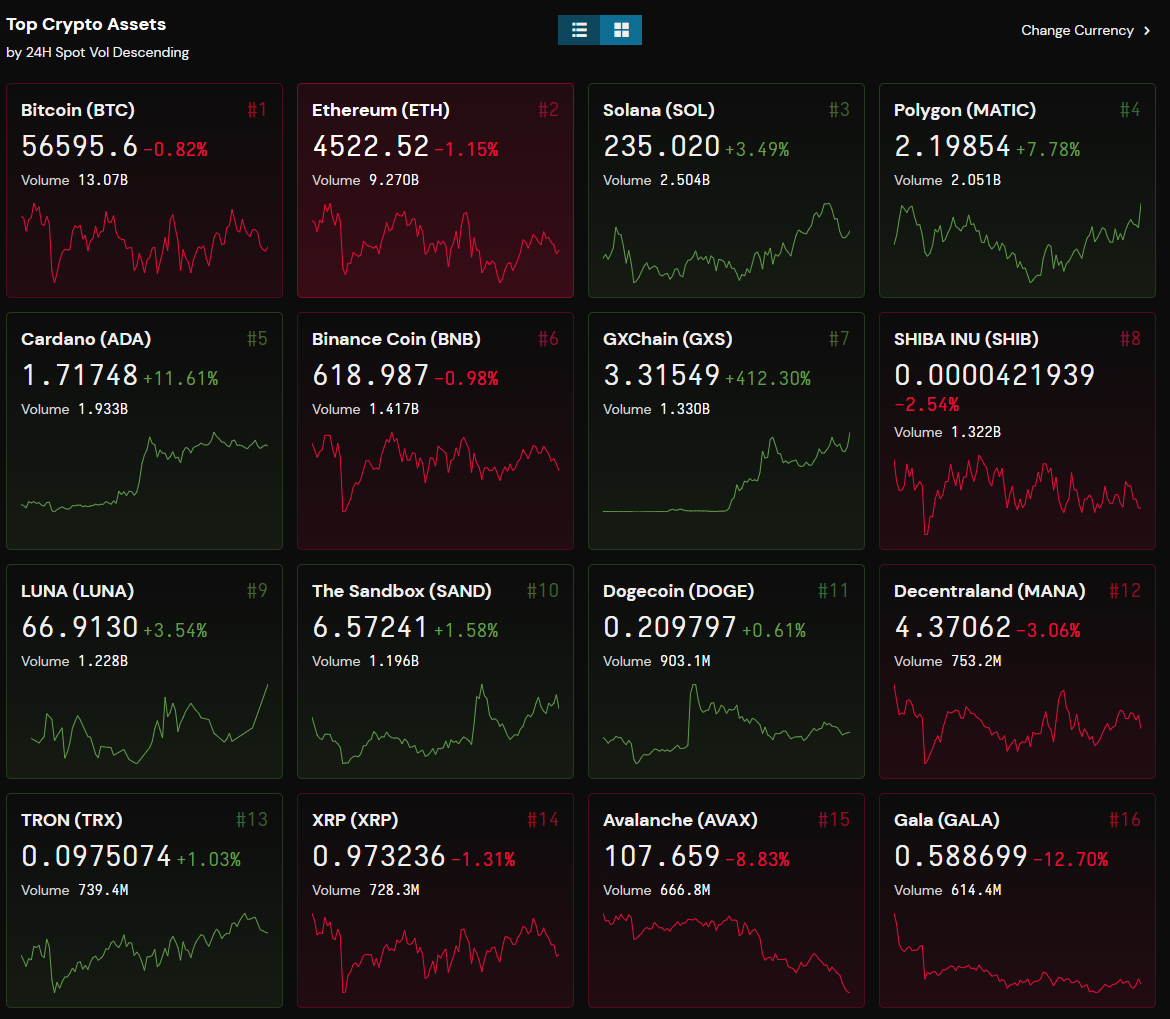
Task: Switch to grid view layout
Action: pos(621,30)
